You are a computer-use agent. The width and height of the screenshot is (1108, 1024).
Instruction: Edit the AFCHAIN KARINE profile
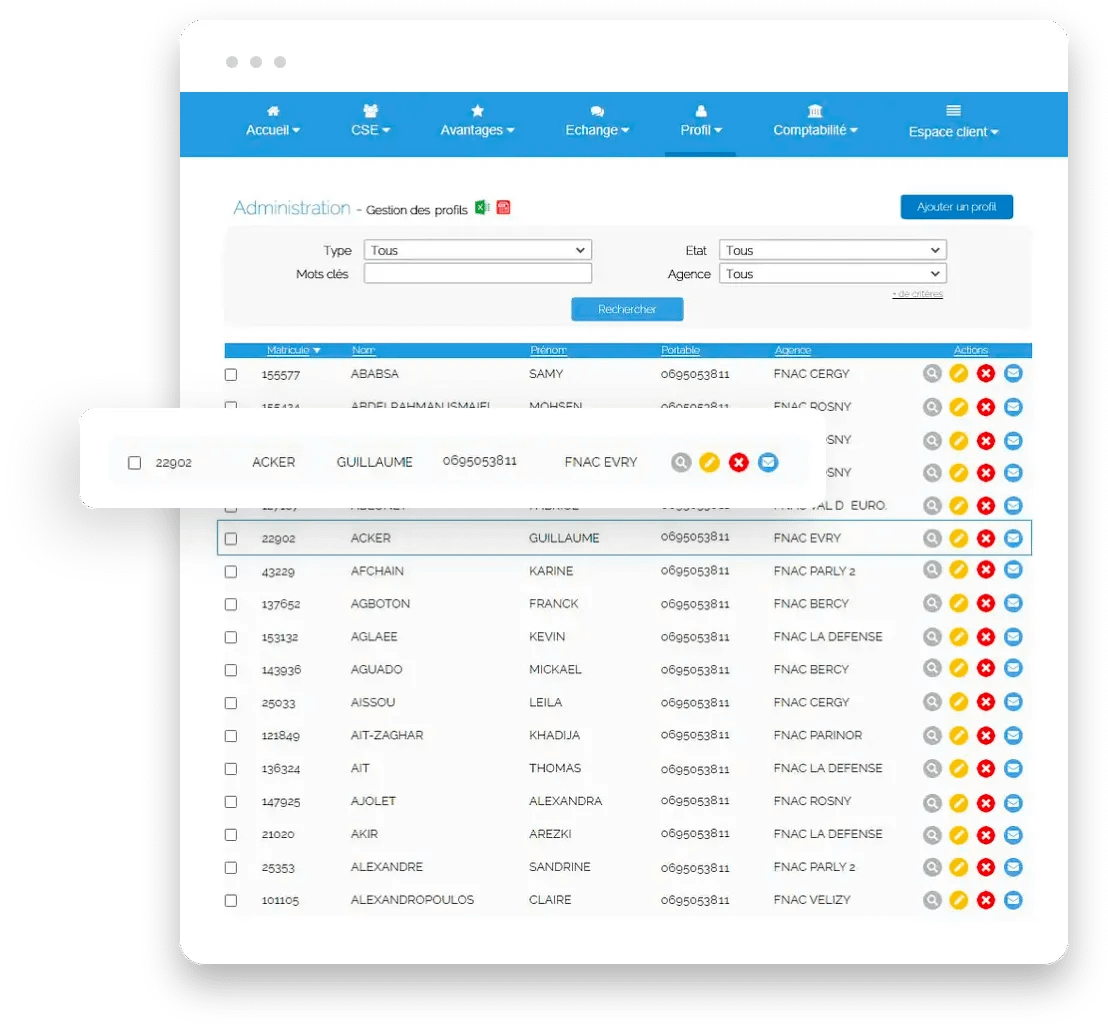tap(959, 570)
